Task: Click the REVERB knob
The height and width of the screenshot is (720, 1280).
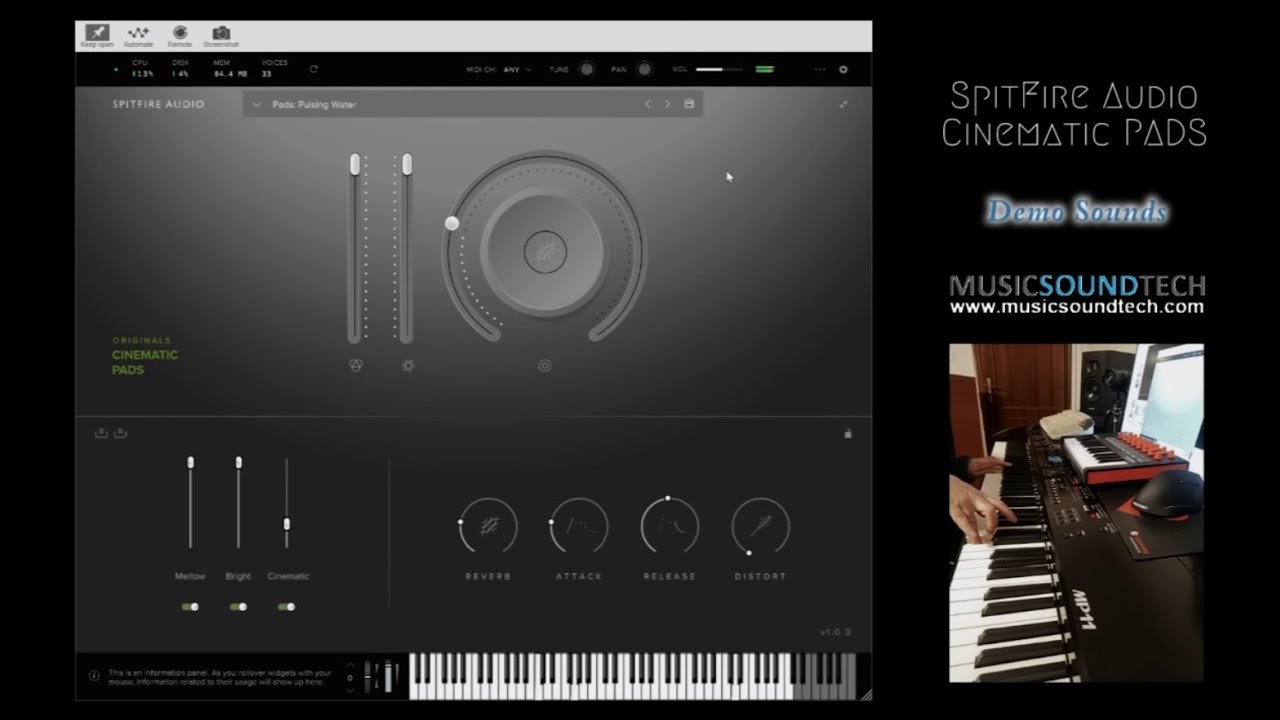Action: pyautogui.click(x=488, y=526)
